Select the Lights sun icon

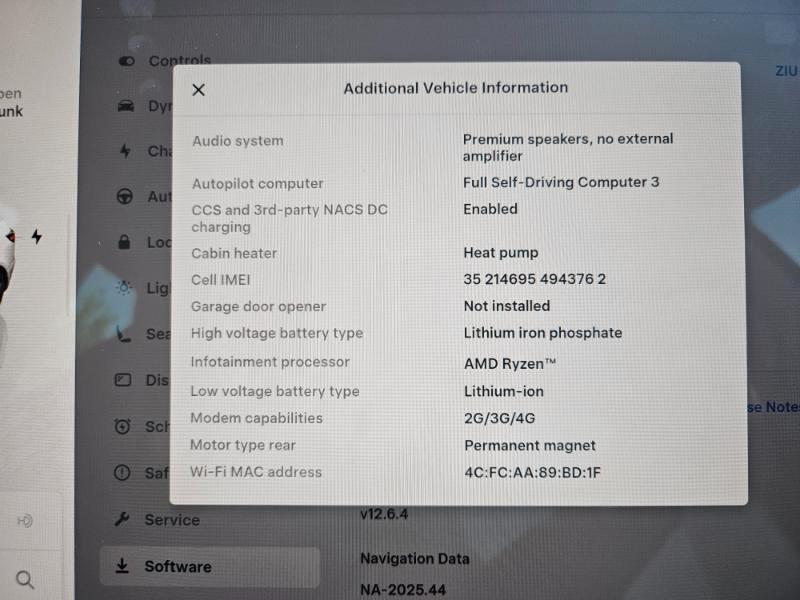(x=125, y=288)
